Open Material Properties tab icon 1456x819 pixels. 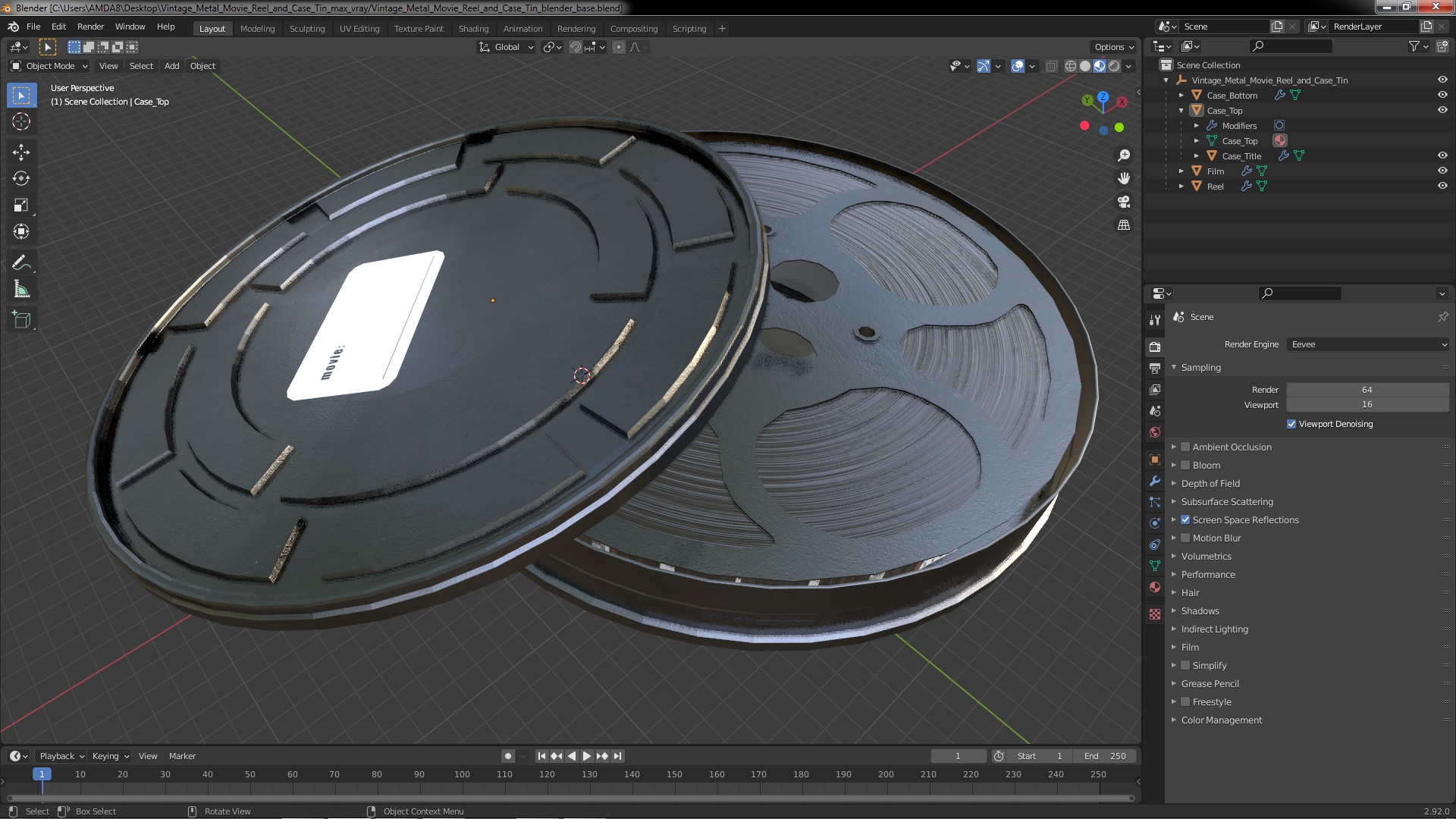(x=1155, y=587)
